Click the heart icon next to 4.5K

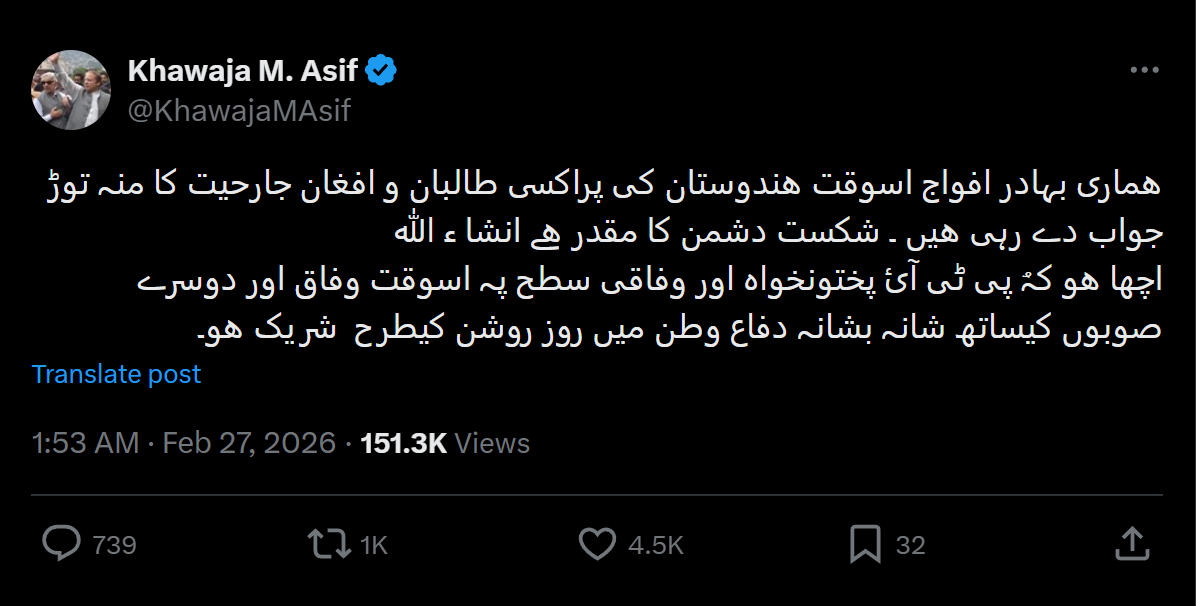click(598, 544)
